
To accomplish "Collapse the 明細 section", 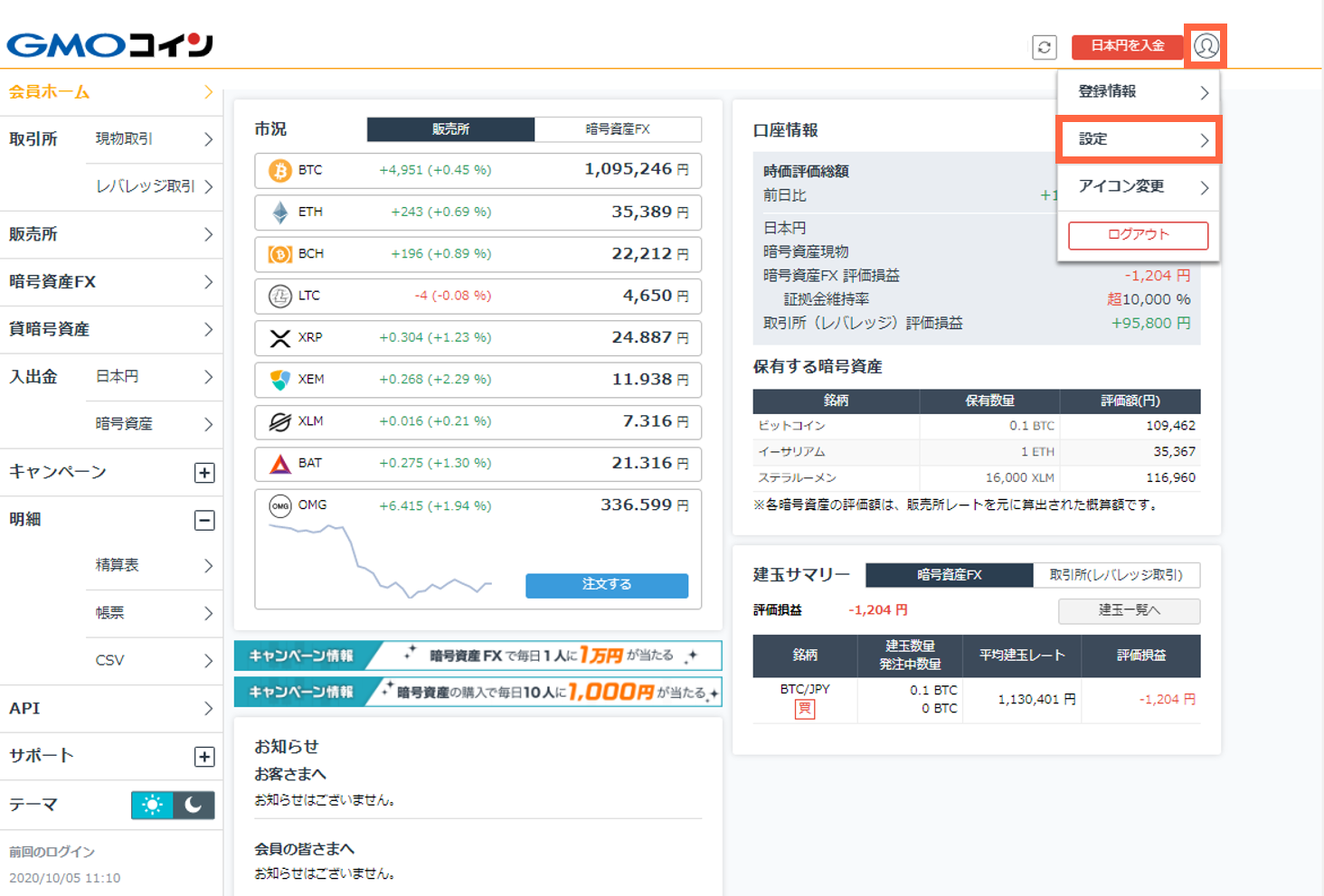I will [205, 519].
